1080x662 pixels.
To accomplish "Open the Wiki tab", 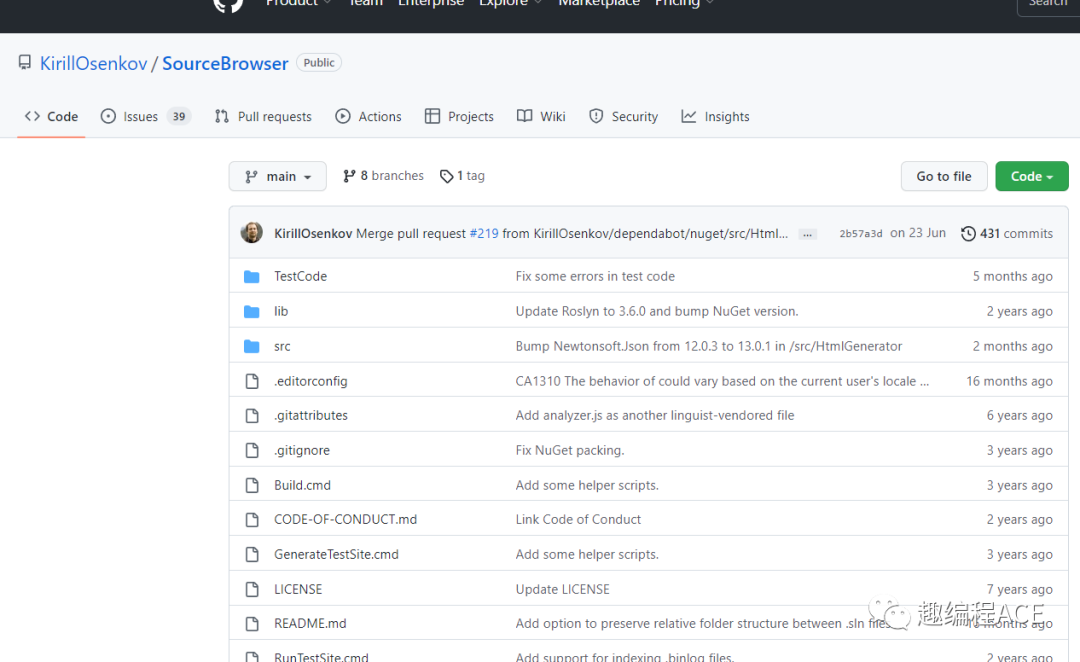I will (x=541, y=116).
